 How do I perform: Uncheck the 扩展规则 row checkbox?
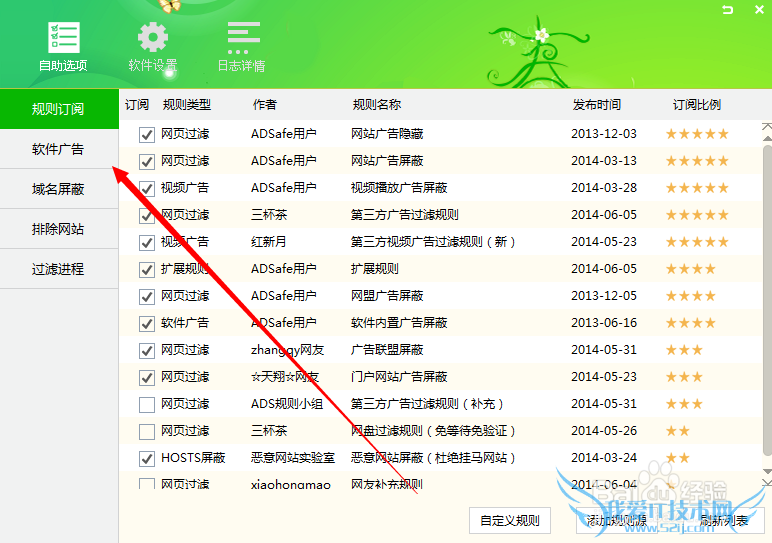[x=147, y=270]
